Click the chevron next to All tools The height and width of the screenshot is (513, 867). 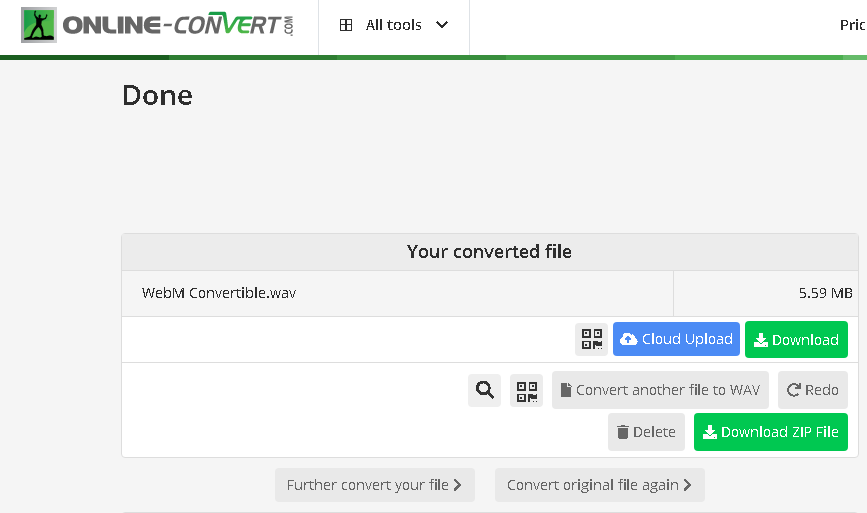pyautogui.click(x=442, y=26)
